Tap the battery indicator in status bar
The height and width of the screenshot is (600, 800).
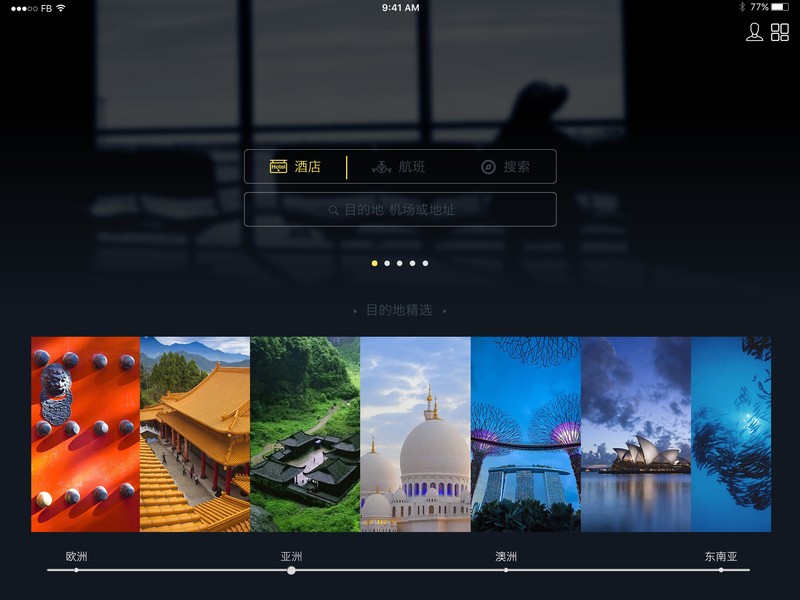click(x=780, y=7)
